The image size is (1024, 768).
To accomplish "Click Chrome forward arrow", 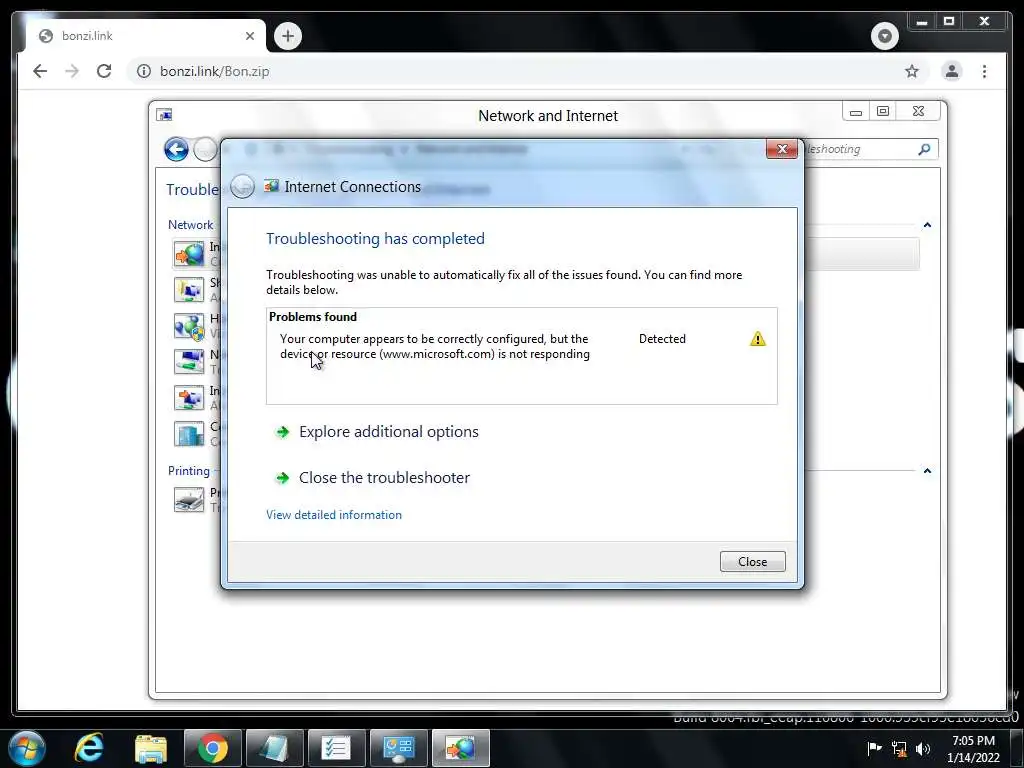I will click(72, 71).
